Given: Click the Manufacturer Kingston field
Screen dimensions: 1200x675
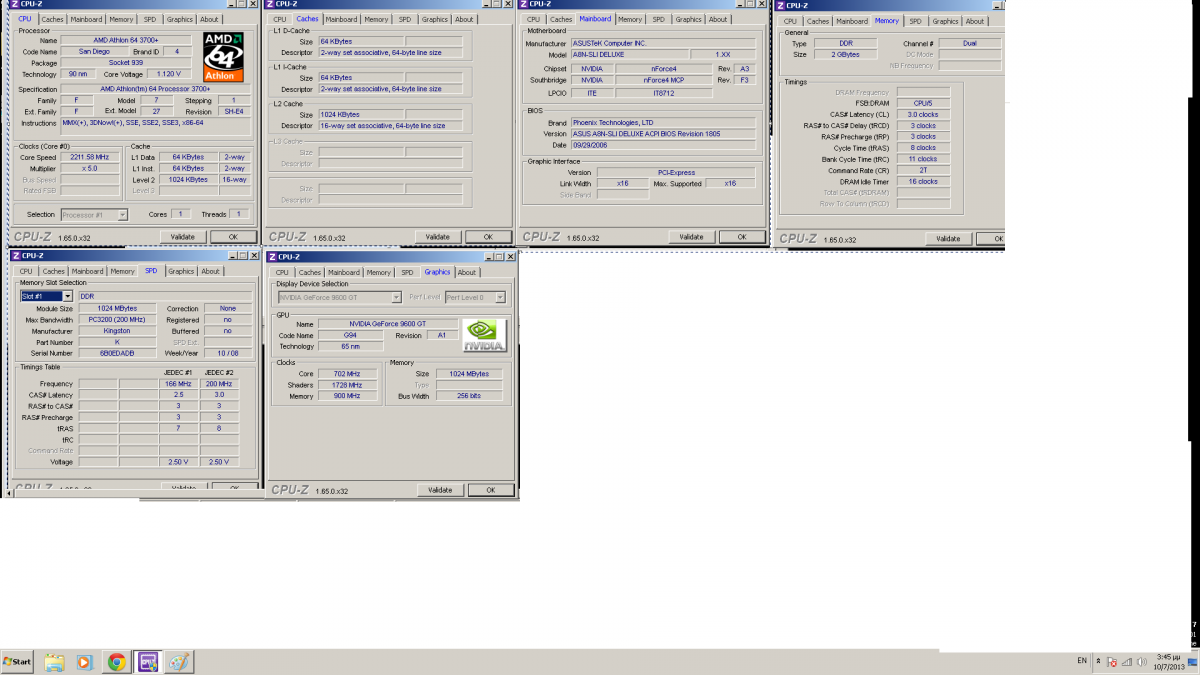Looking at the screenshot, I should [119, 331].
